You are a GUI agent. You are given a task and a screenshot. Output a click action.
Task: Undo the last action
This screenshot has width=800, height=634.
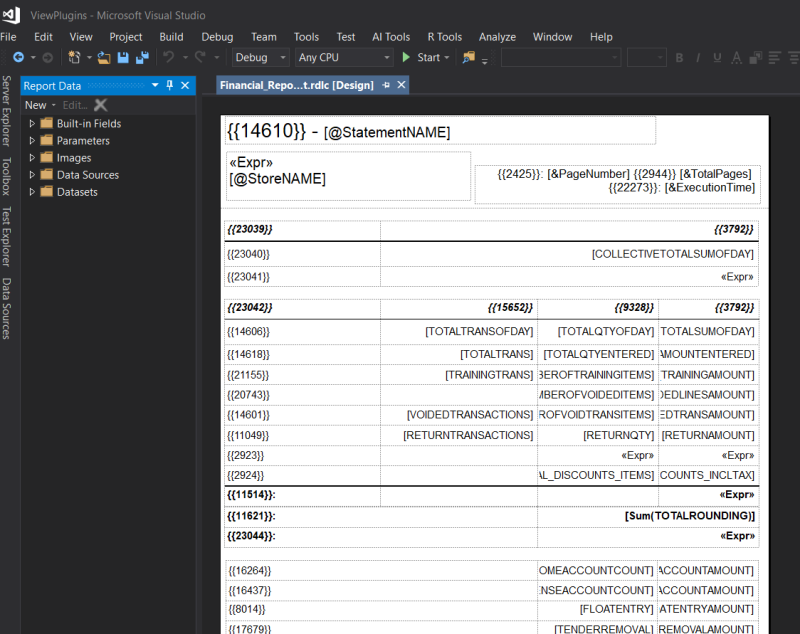[169, 57]
